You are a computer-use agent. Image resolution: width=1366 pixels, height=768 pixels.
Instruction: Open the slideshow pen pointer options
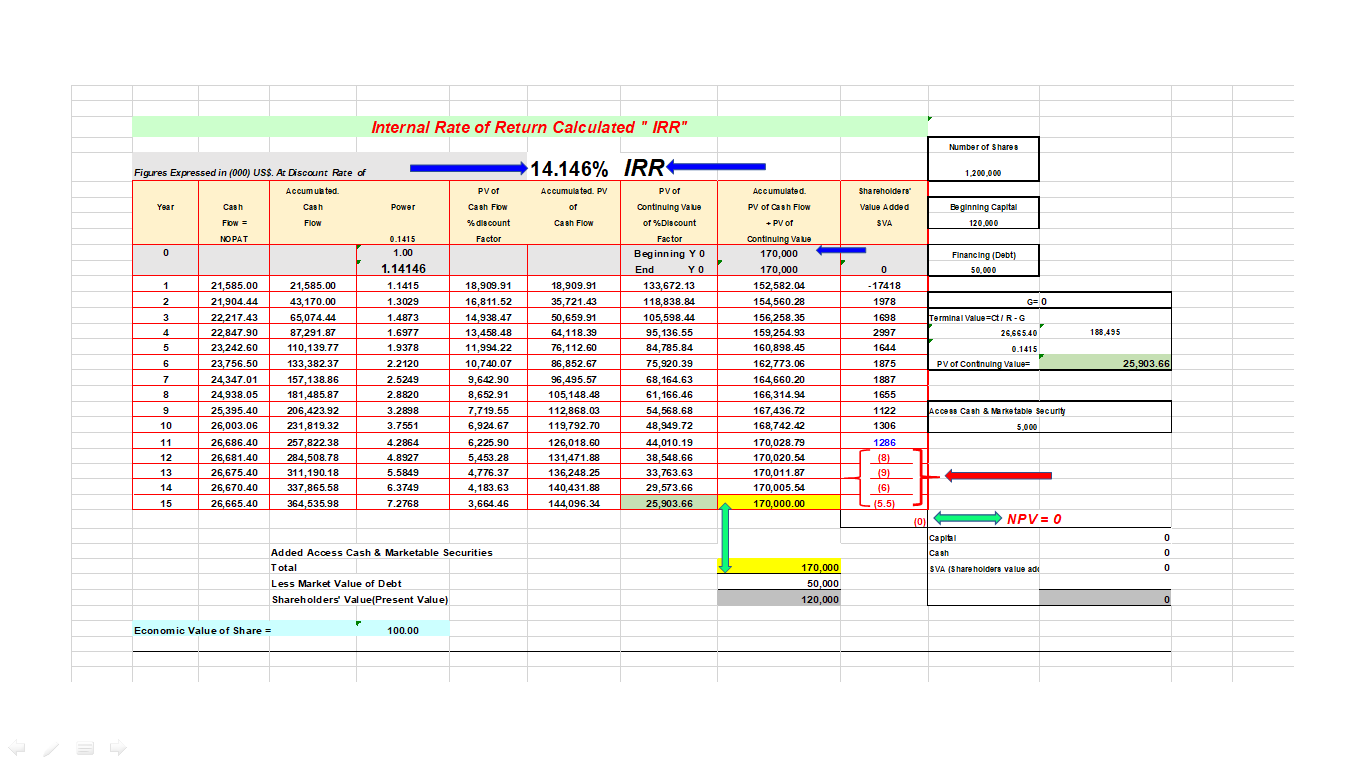click(51, 746)
